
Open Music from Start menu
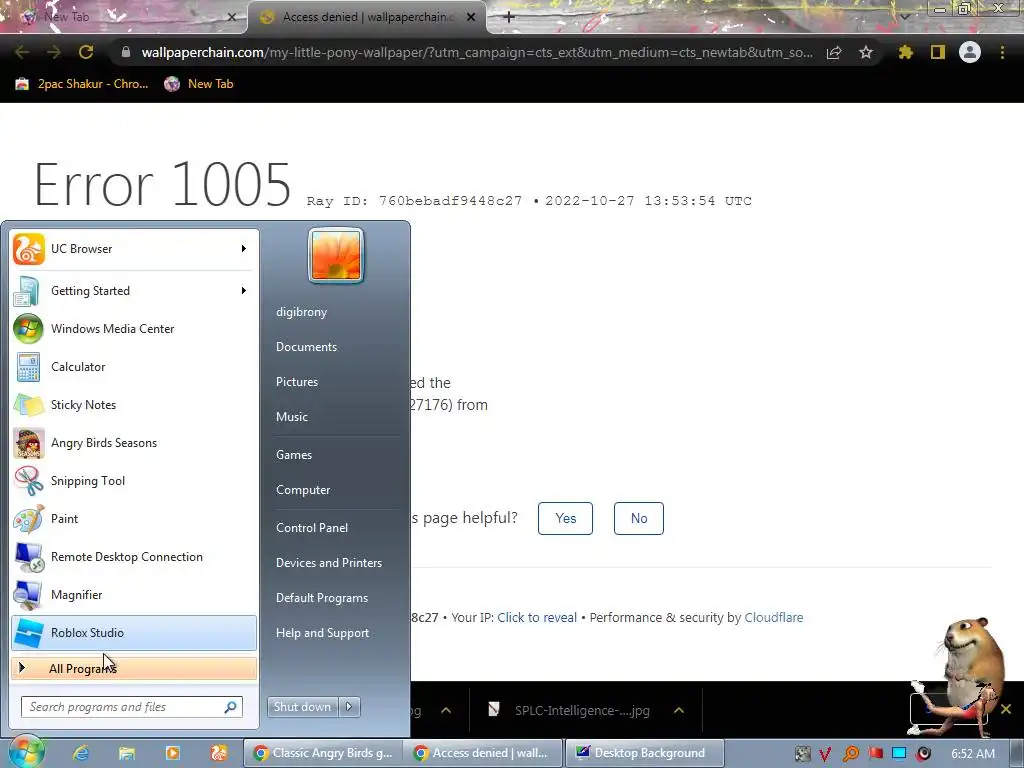pyautogui.click(x=291, y=417)
